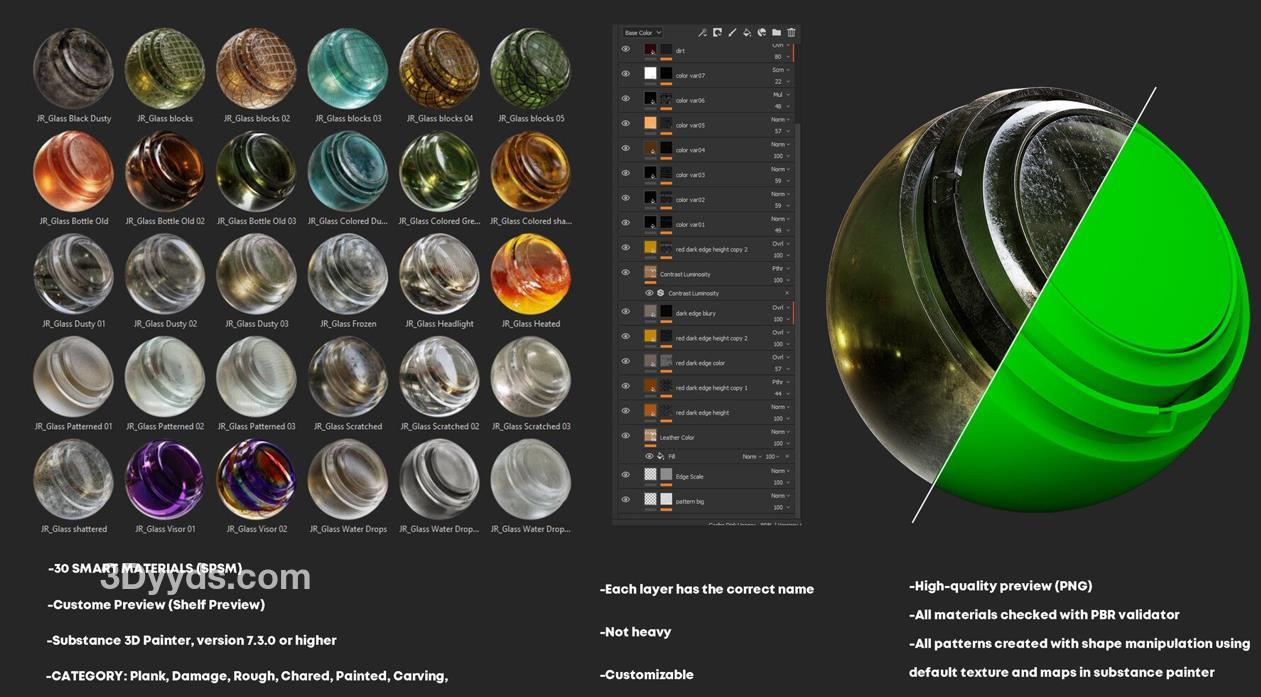Click the Add mask icon in layers toolbar
This screenshot has height=697, width=1261.
[x=717, y=33]
